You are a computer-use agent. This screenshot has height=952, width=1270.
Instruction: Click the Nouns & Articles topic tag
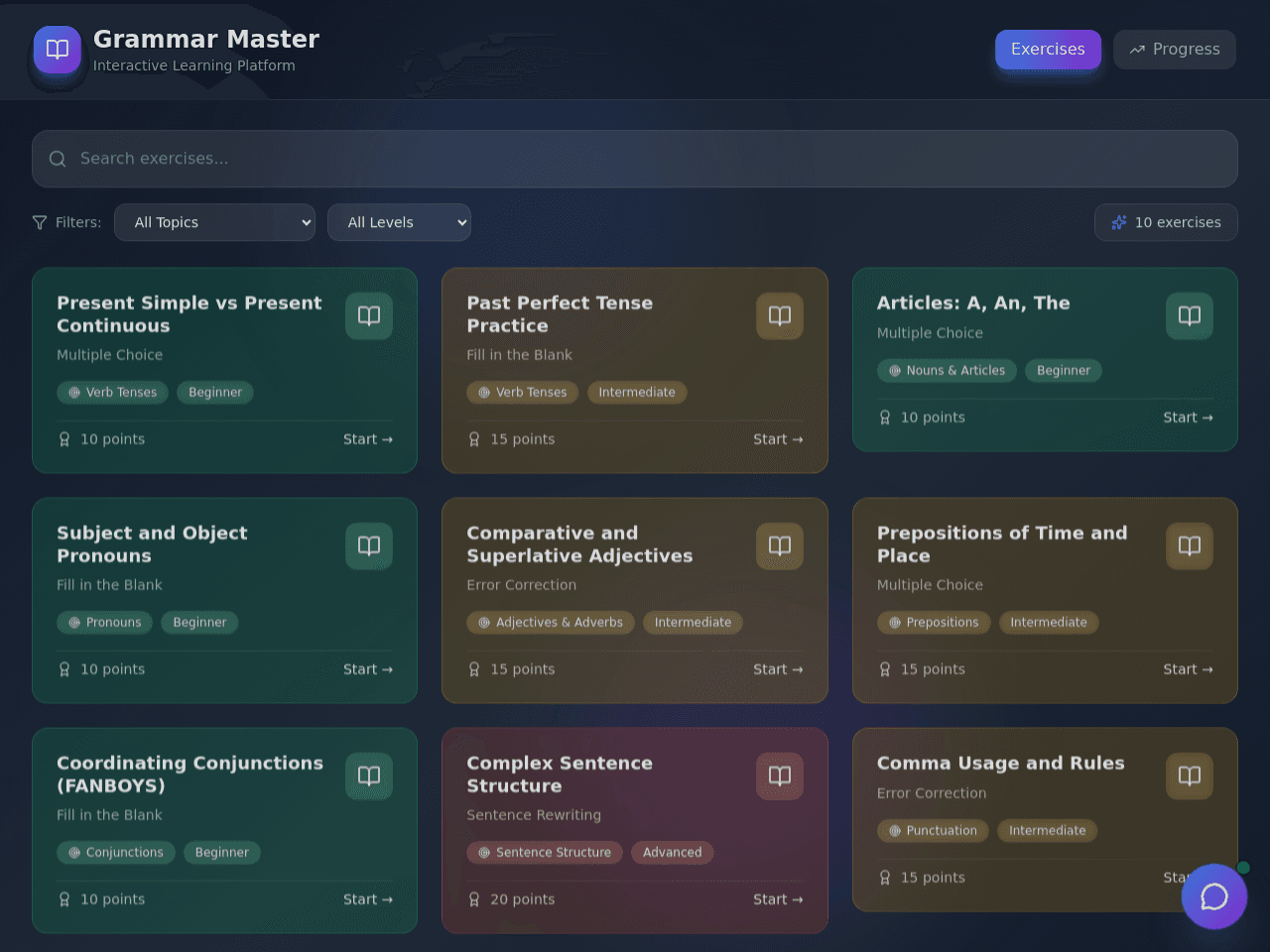(x=947, y=371)
